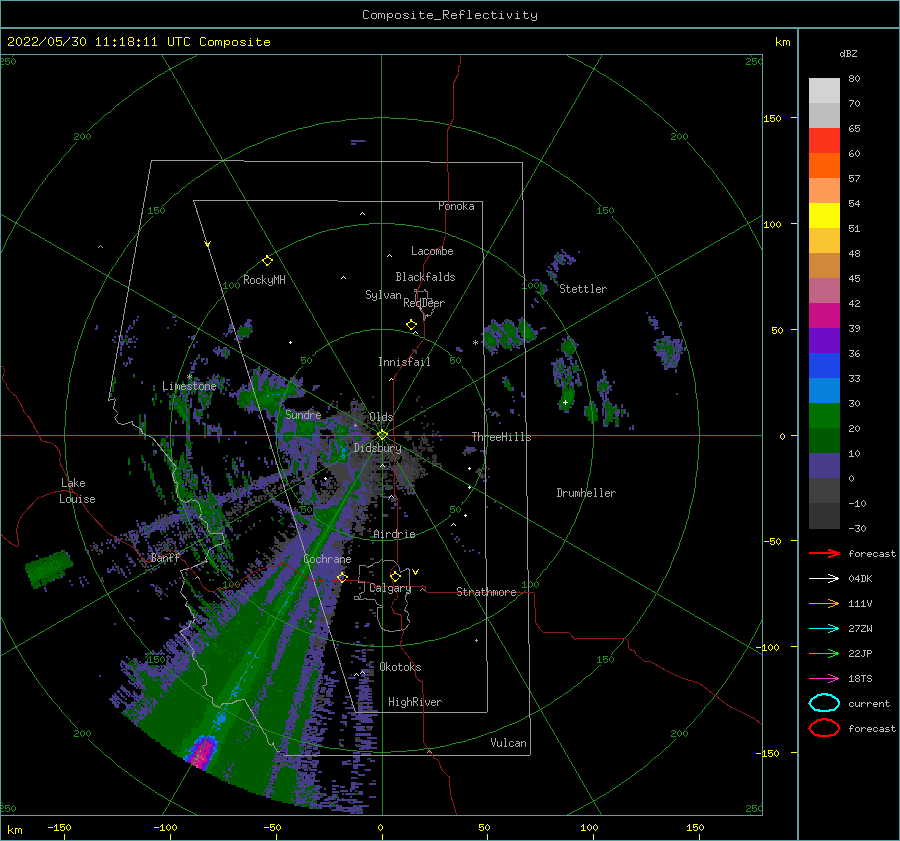
Task: Click the Composite_Reflectivity title text
Action: pos(450,15)
